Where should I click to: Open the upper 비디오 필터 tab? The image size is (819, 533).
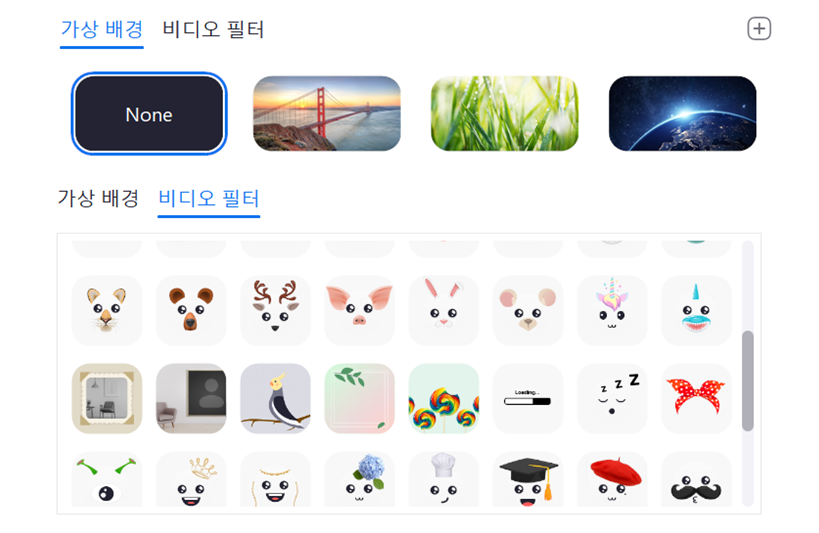pyautogui.click(x=213, y=29)
